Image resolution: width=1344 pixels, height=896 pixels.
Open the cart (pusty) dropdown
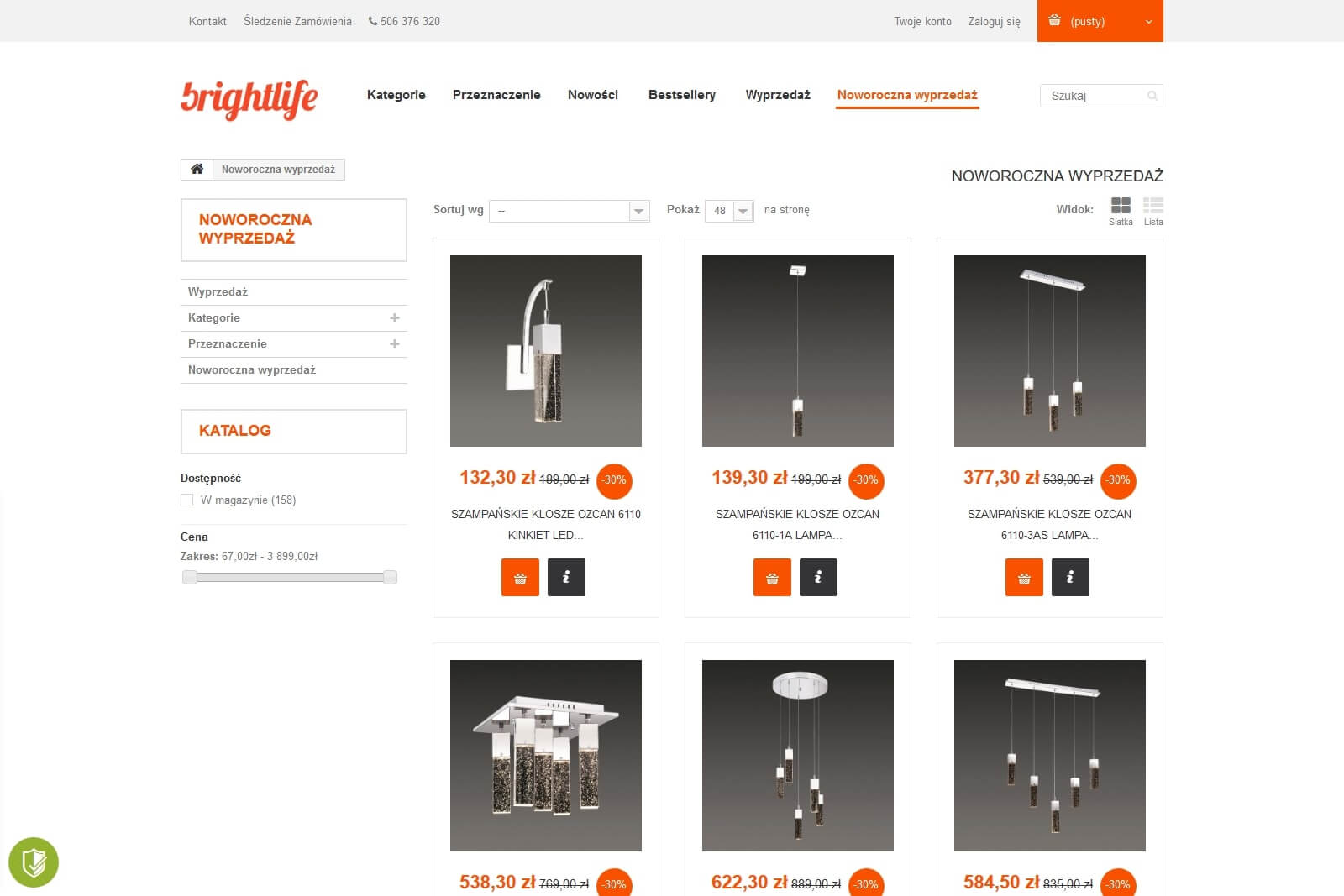click(x=1100, y=21)
